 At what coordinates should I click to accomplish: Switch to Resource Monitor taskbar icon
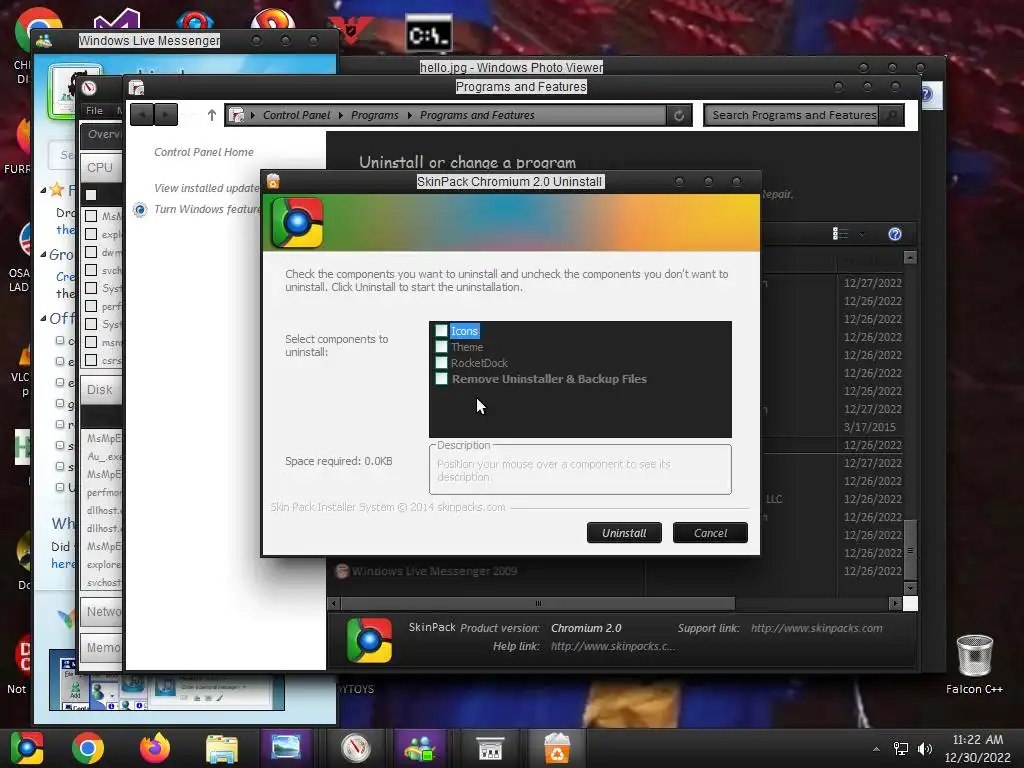355,748
